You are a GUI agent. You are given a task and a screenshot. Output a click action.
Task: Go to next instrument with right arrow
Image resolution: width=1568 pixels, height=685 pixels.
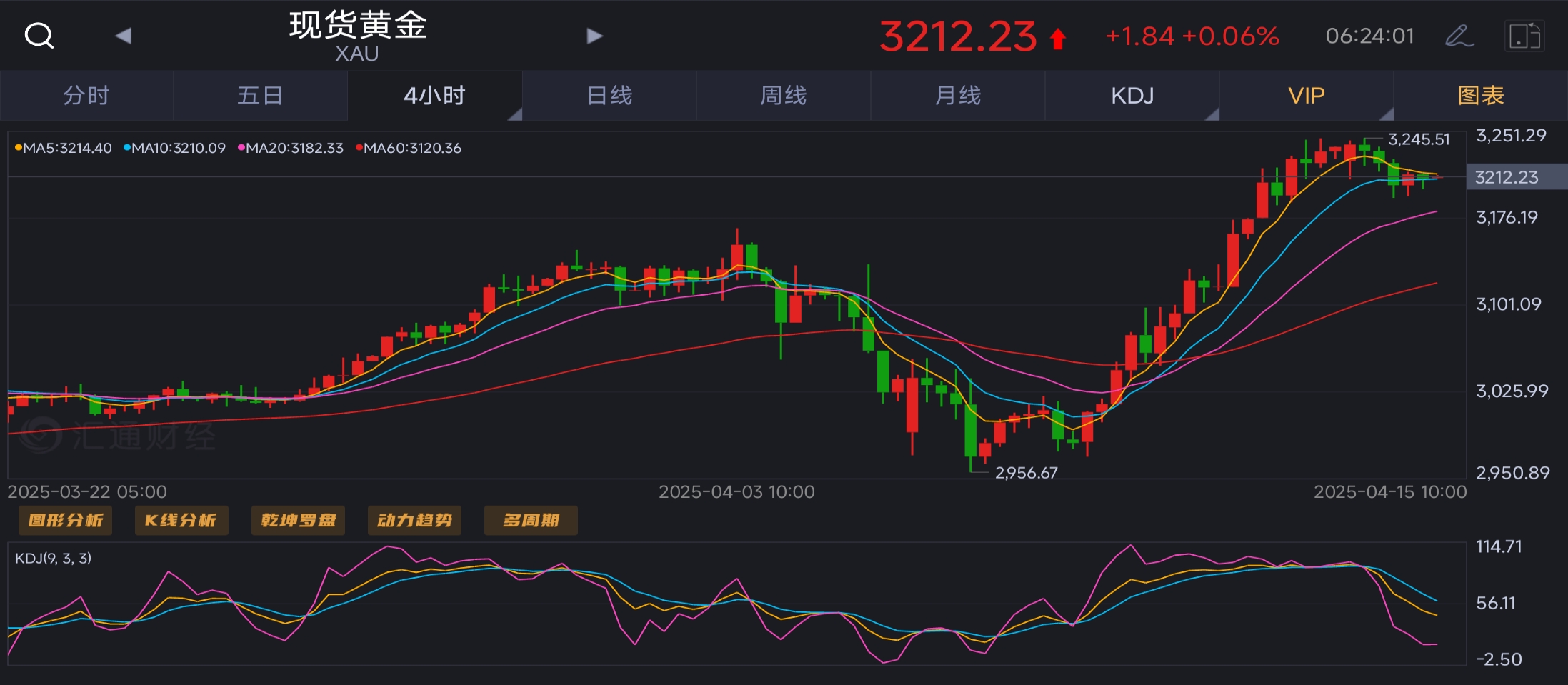(594, 36)
